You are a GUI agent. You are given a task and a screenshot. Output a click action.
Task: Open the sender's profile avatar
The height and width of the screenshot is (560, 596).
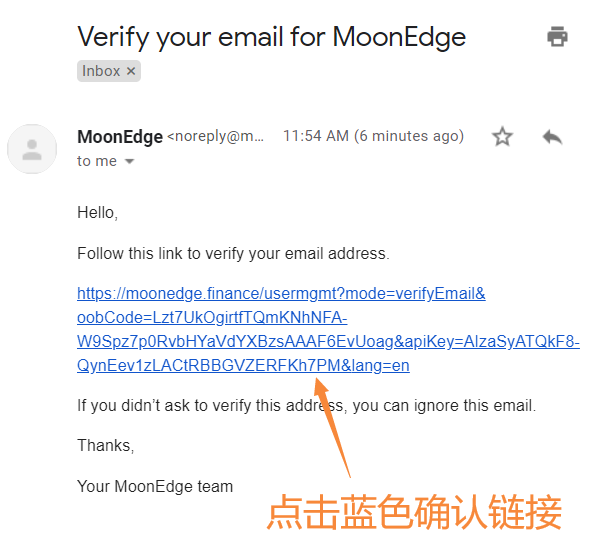[x=32, y=149]
